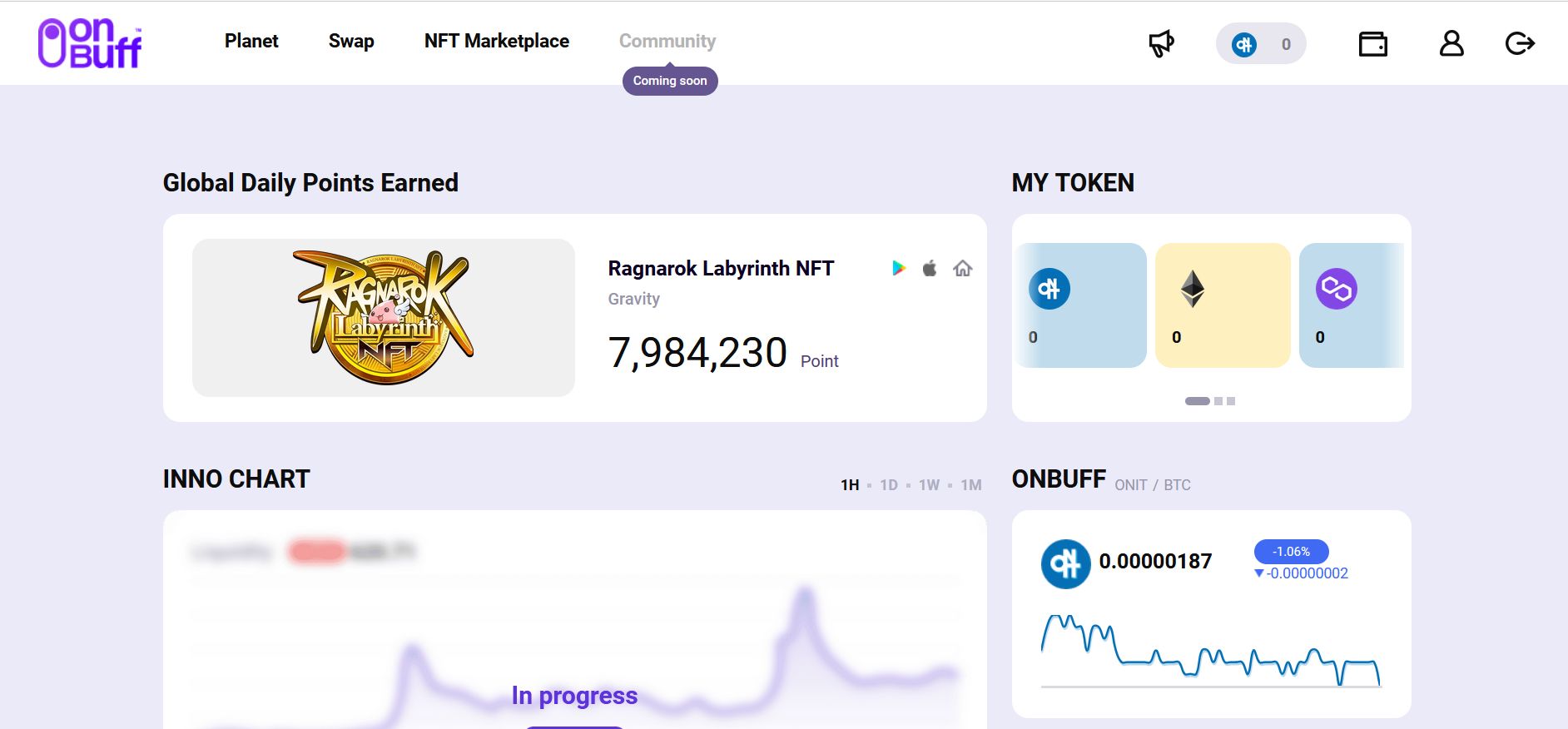Select third page dot of token carousel
1568x729 pixels.
point(1231,401)
